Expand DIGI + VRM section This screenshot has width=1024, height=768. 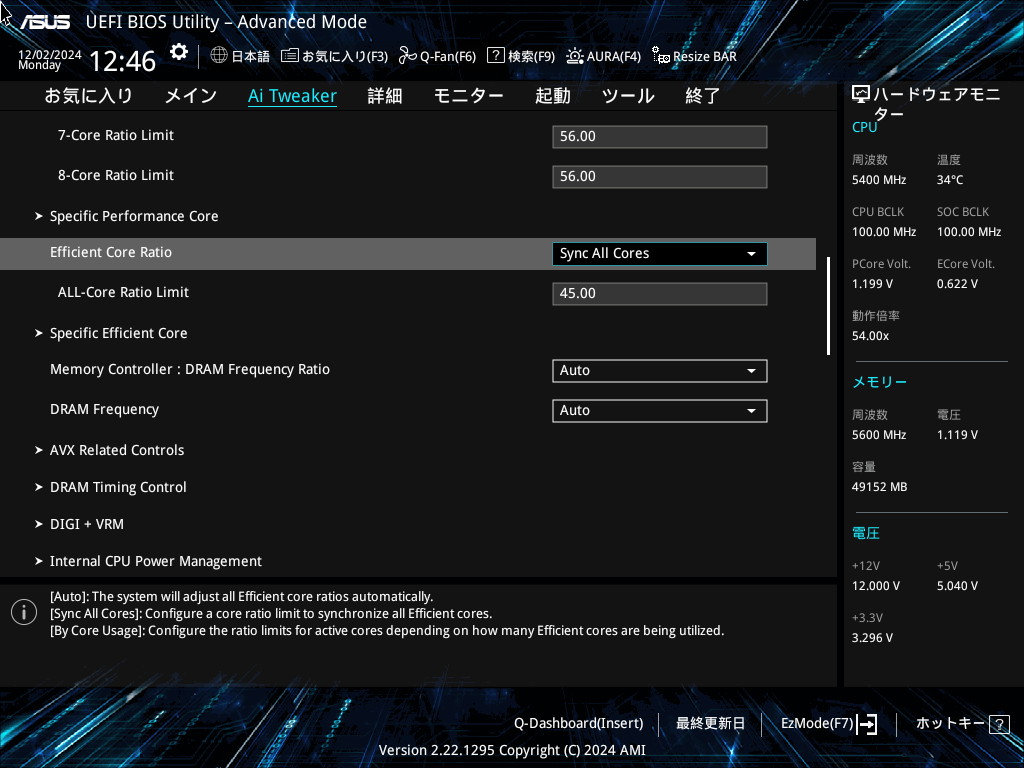[x=87, y=524]
